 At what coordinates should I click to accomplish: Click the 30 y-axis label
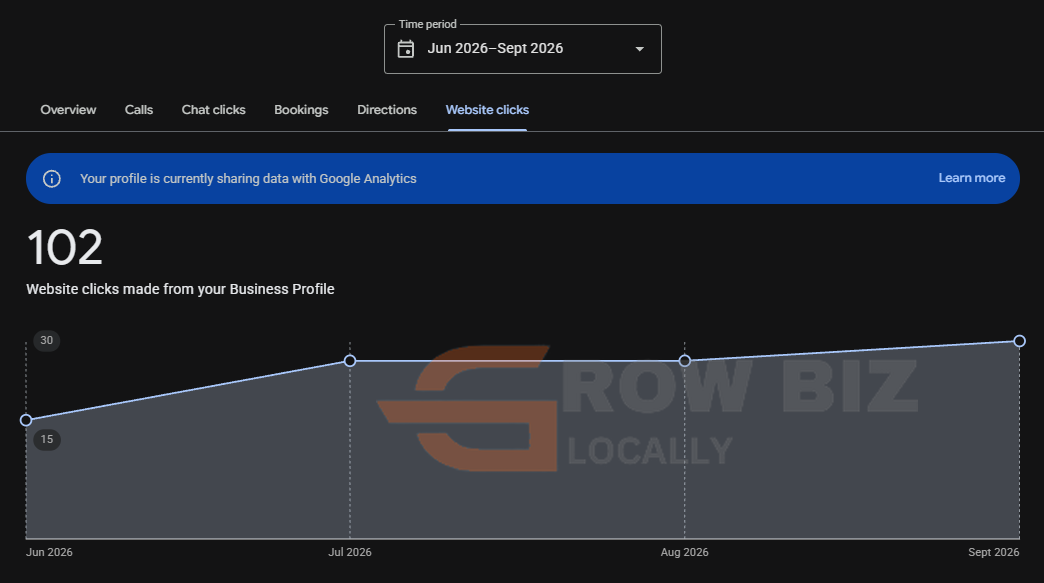[47, 341]
